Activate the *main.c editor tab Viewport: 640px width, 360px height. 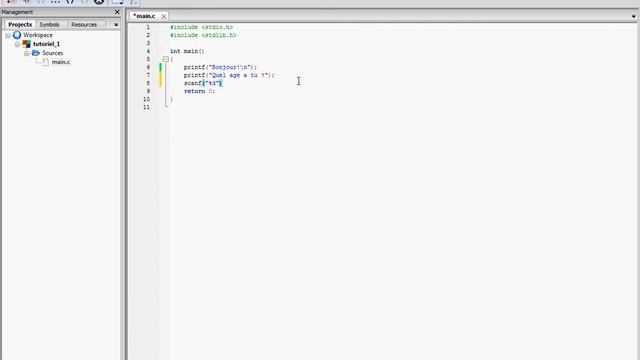click(144, 16)
